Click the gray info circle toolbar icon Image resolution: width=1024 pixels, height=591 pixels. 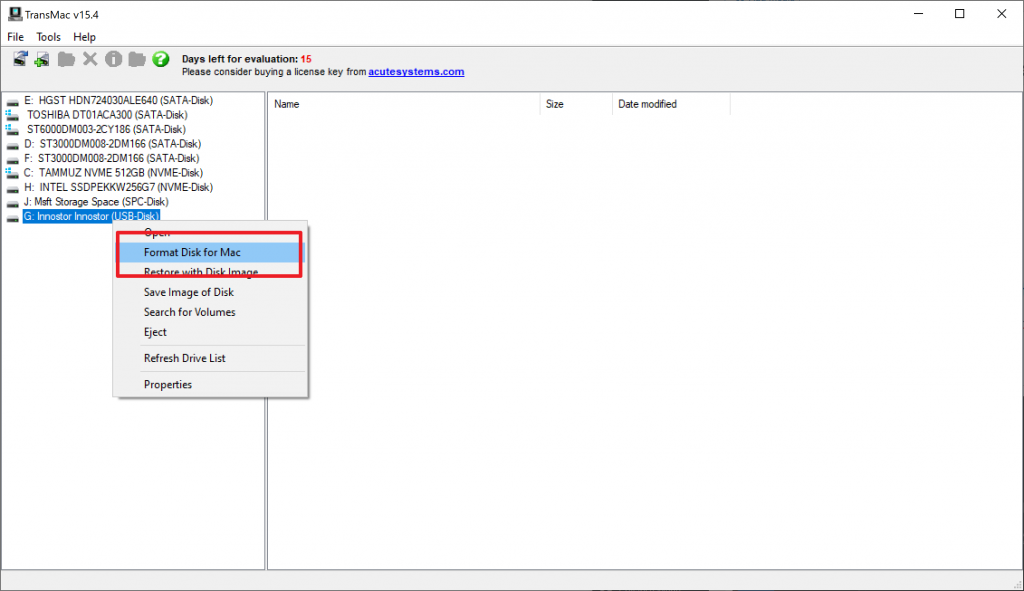click(113, 59)
